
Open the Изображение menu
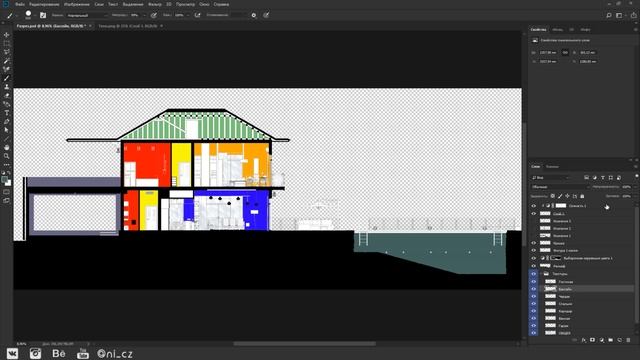76,4
